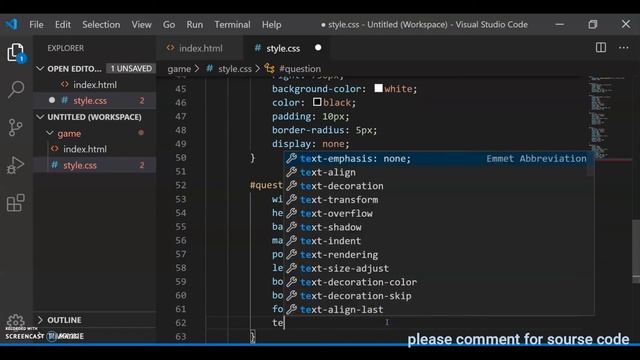Open style.css under Open Editors
The height and width of the screenshot is (360, 640).
click(95, 100)
